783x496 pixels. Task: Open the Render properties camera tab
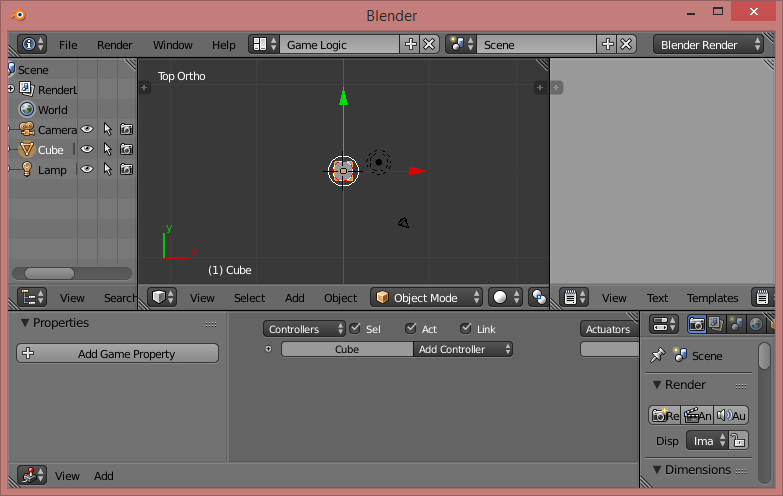tap(697, 325)
